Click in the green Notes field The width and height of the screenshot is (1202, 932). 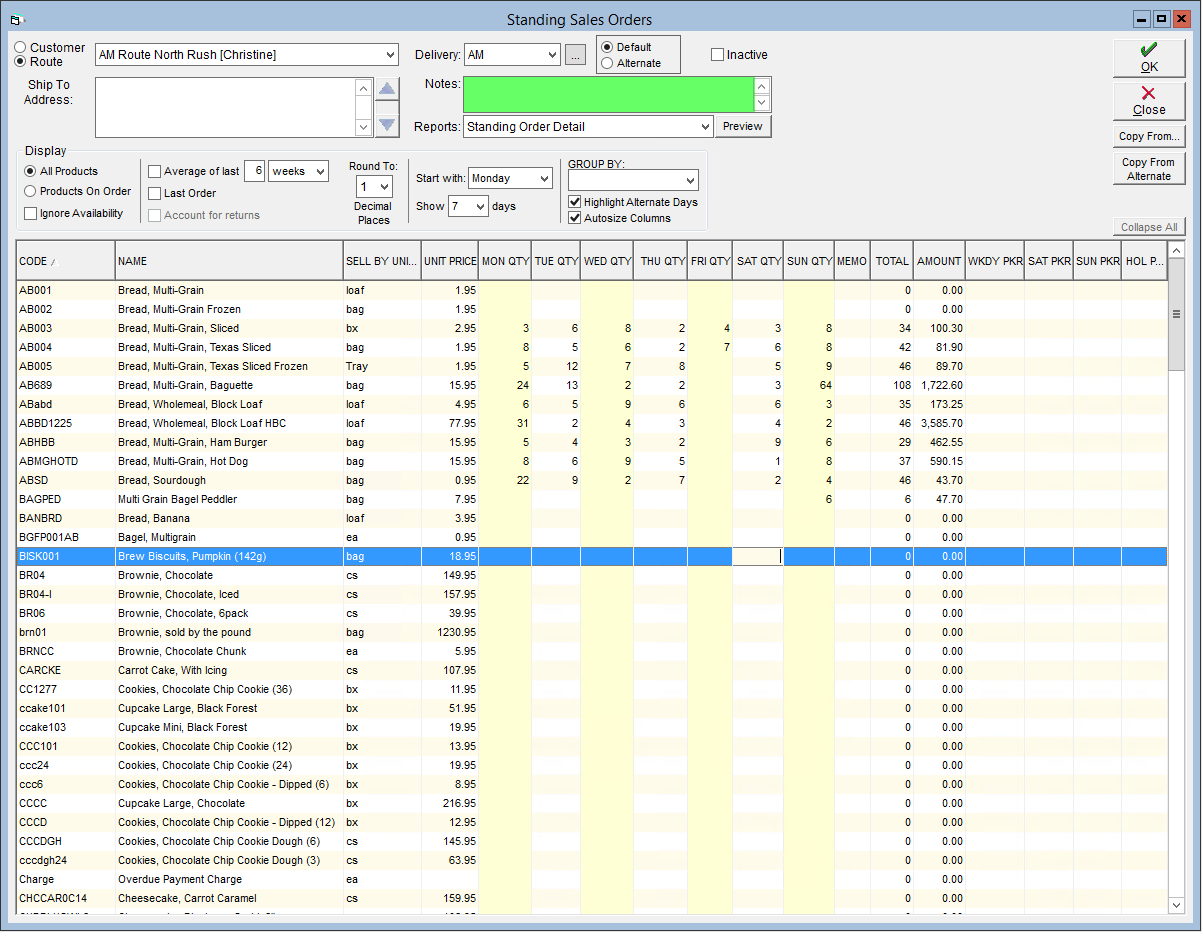pyautogui.click(x=607, y=94)
